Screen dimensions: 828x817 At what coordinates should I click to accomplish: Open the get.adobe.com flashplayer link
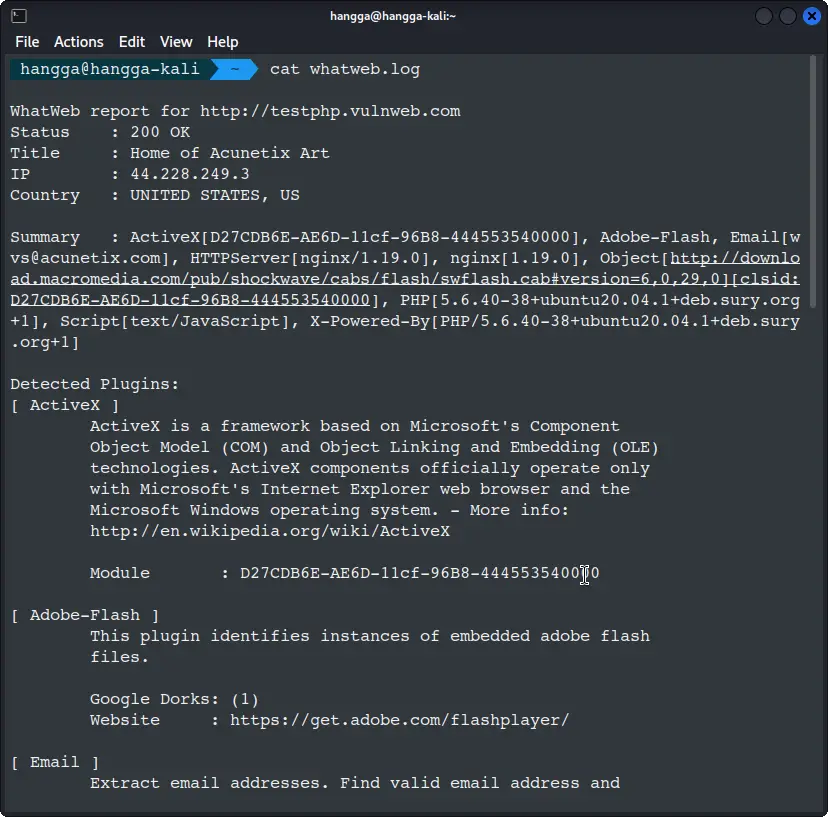point(400,720)
